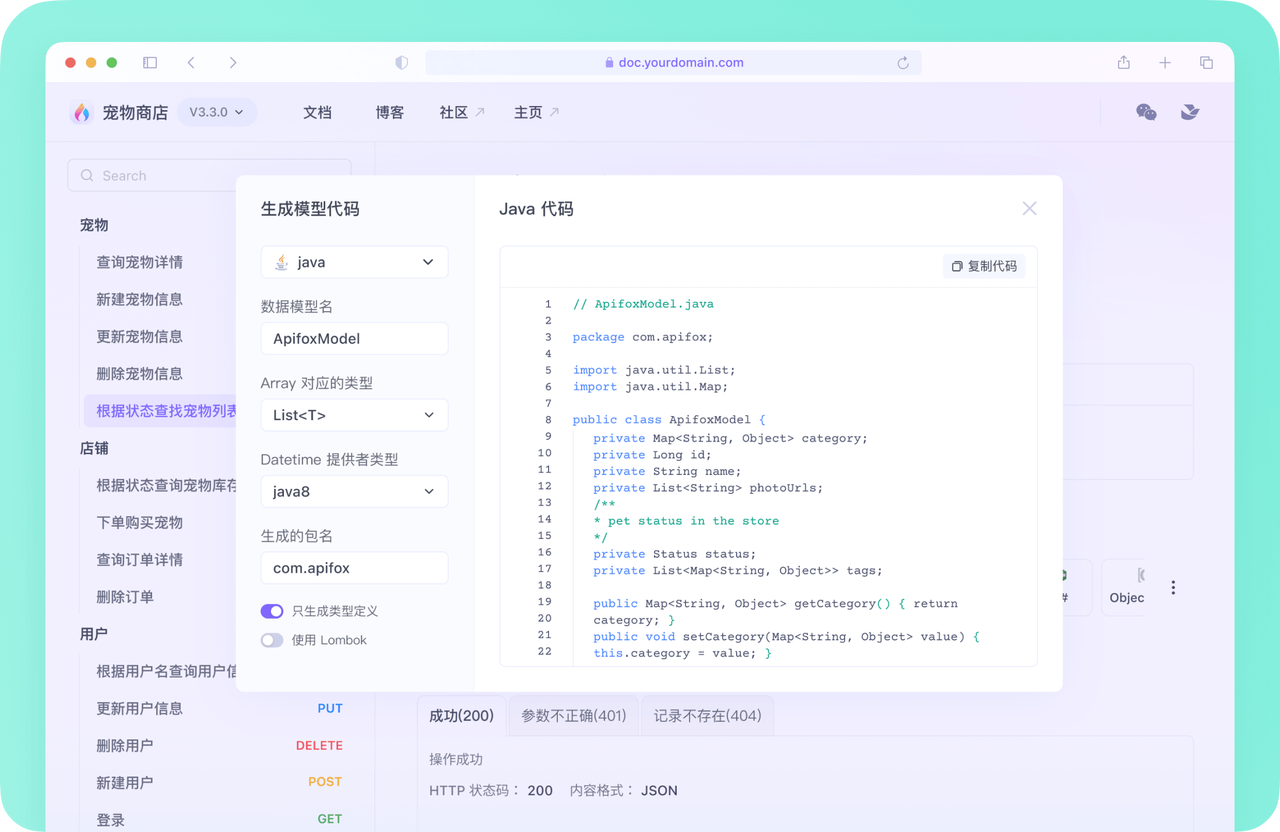Click the 宠物商店 flame logo
The width and height of the screenshot is (1280, 832).
click(x=82, y=112)
